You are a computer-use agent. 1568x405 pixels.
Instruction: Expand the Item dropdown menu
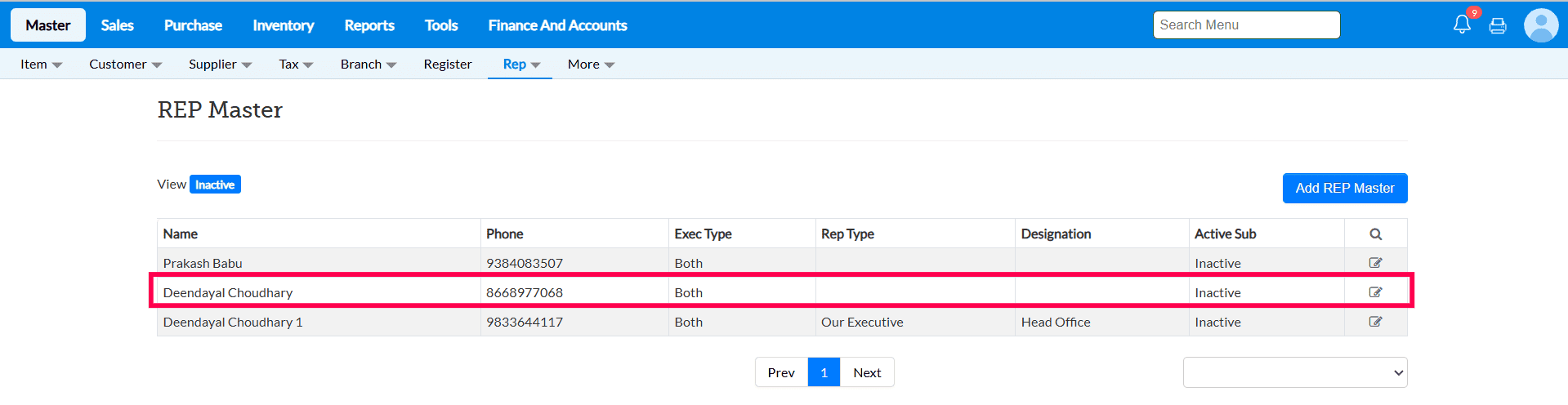[x=41, y=65]
